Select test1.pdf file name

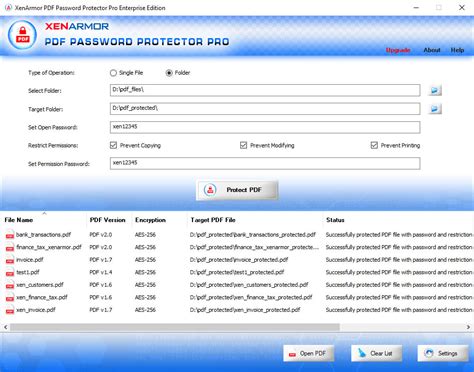(28, 272)
